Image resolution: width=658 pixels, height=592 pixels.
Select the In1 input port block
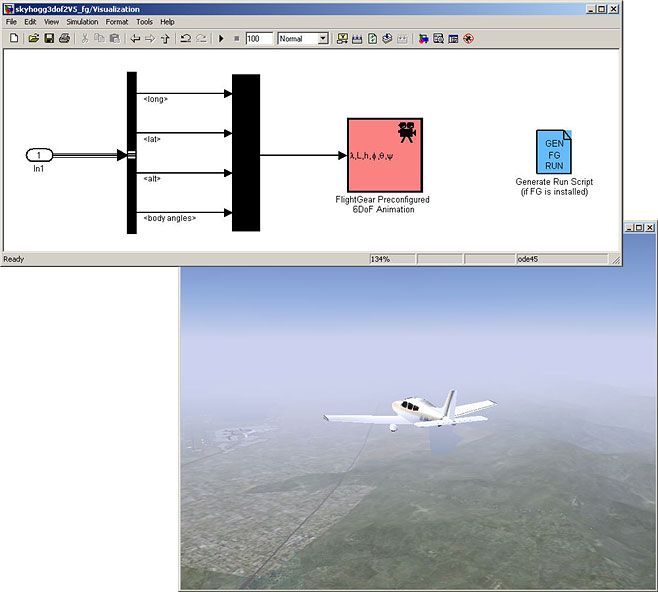click(x=39, y=155)
